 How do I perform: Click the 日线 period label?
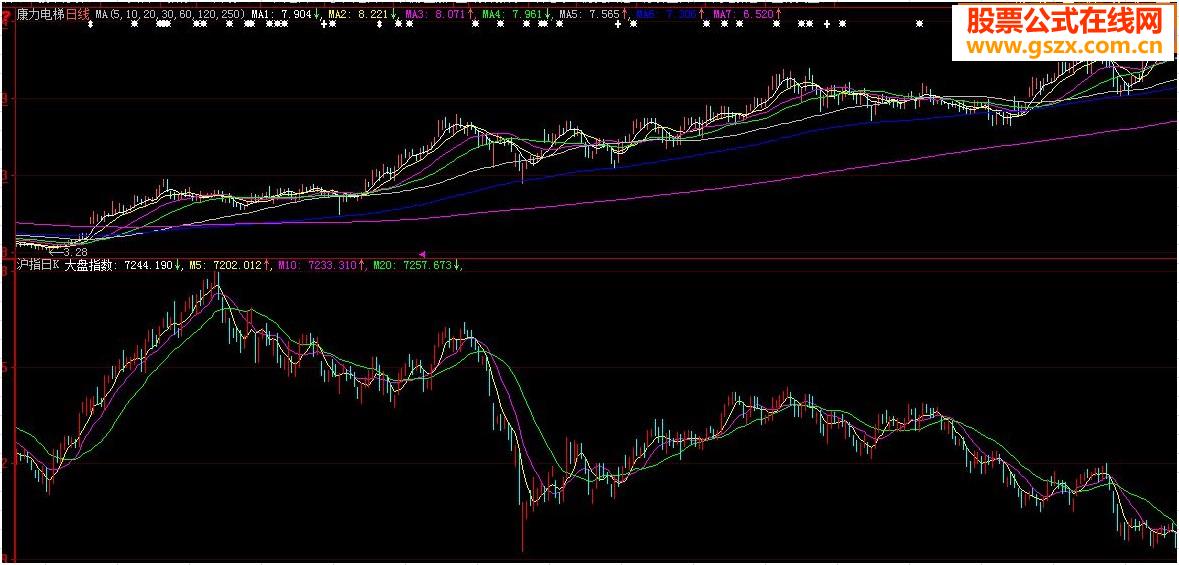click(78, 14)
